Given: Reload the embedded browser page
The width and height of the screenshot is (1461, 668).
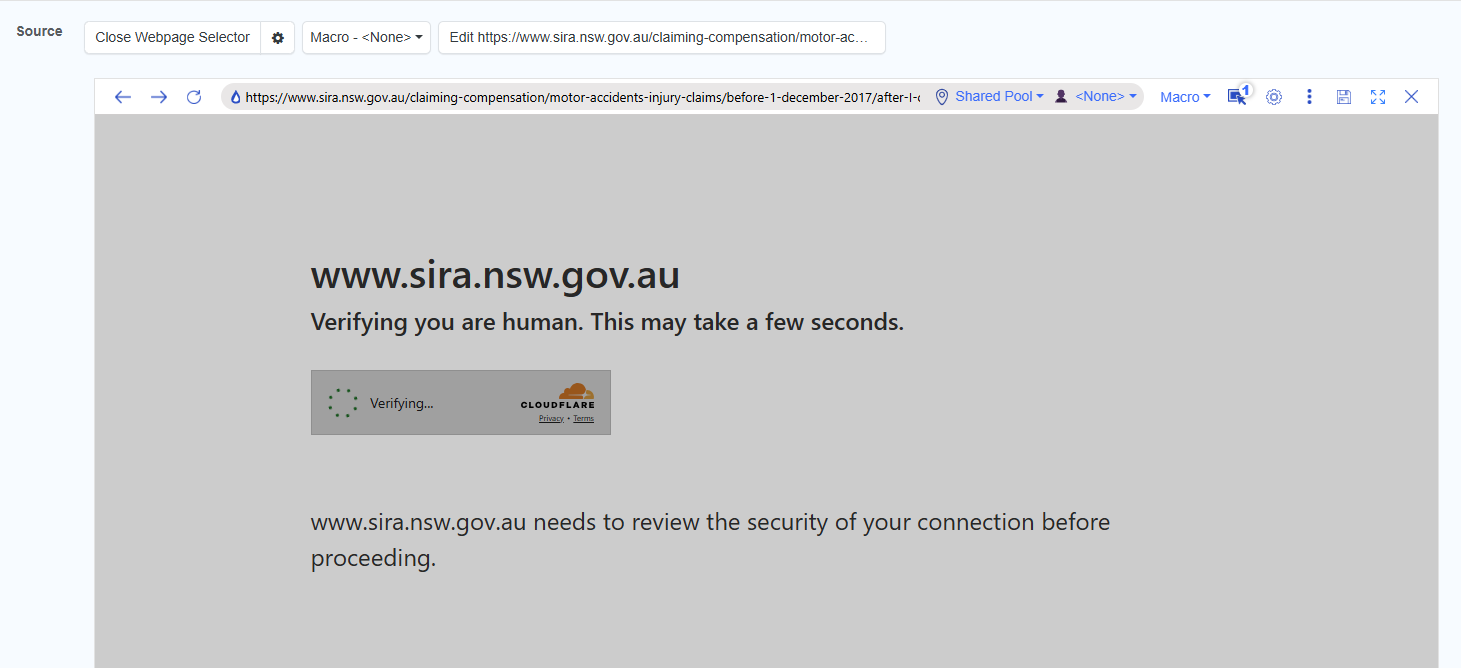Looking at the screenshot, I should tap(194, 97).
